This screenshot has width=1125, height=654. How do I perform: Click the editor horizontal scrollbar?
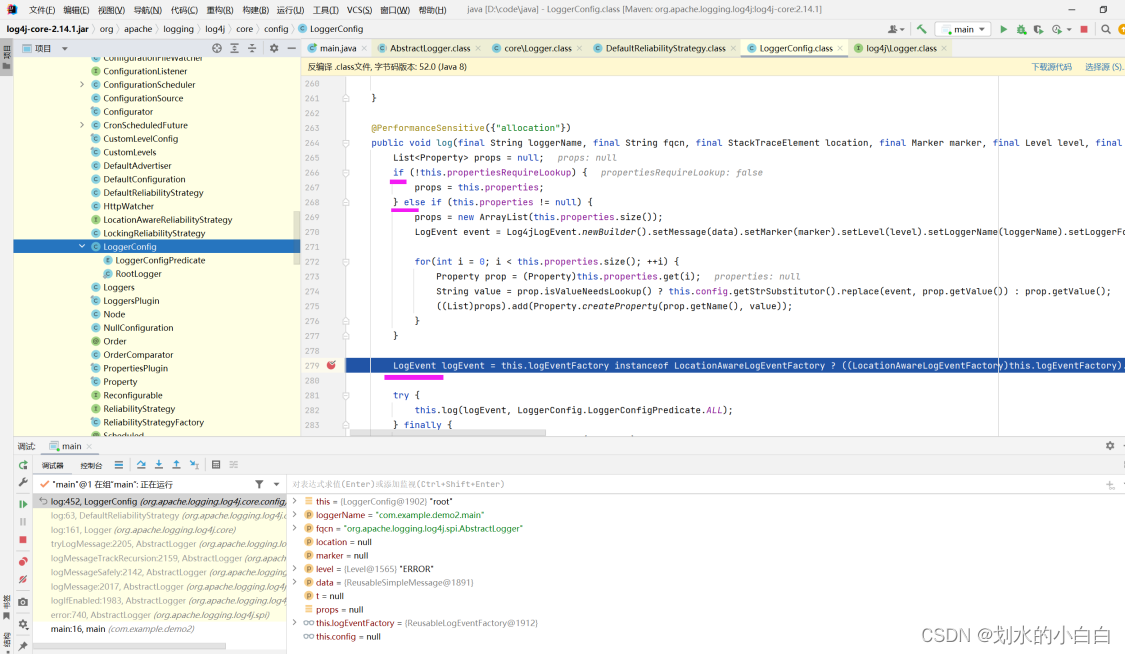click(448, 432)
